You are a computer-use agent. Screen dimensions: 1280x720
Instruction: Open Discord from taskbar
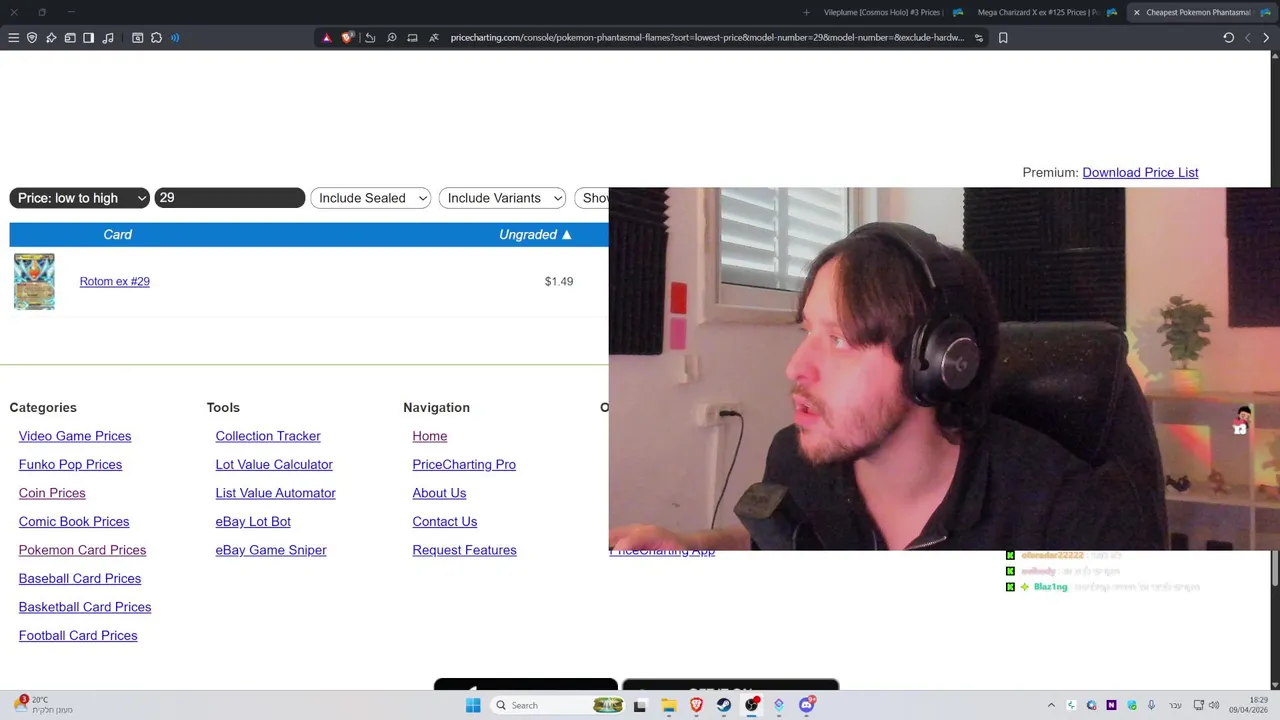click(x=806, y=705)
